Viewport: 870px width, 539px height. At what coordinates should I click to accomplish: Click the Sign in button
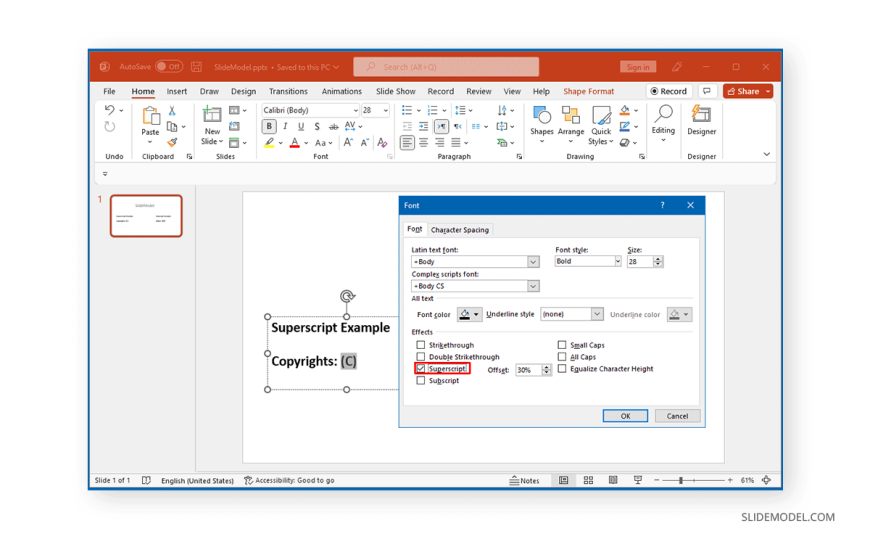point(638,67)
